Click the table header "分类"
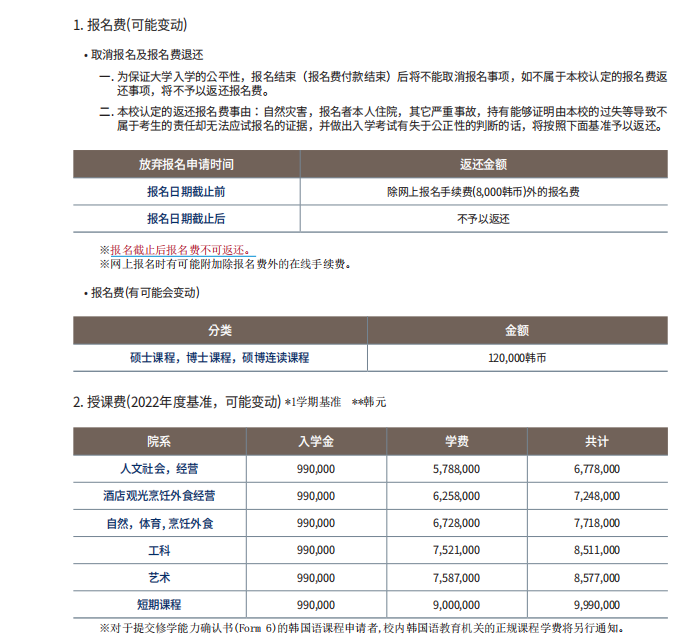This screenshot has height=639, width=687. [220, 330]
